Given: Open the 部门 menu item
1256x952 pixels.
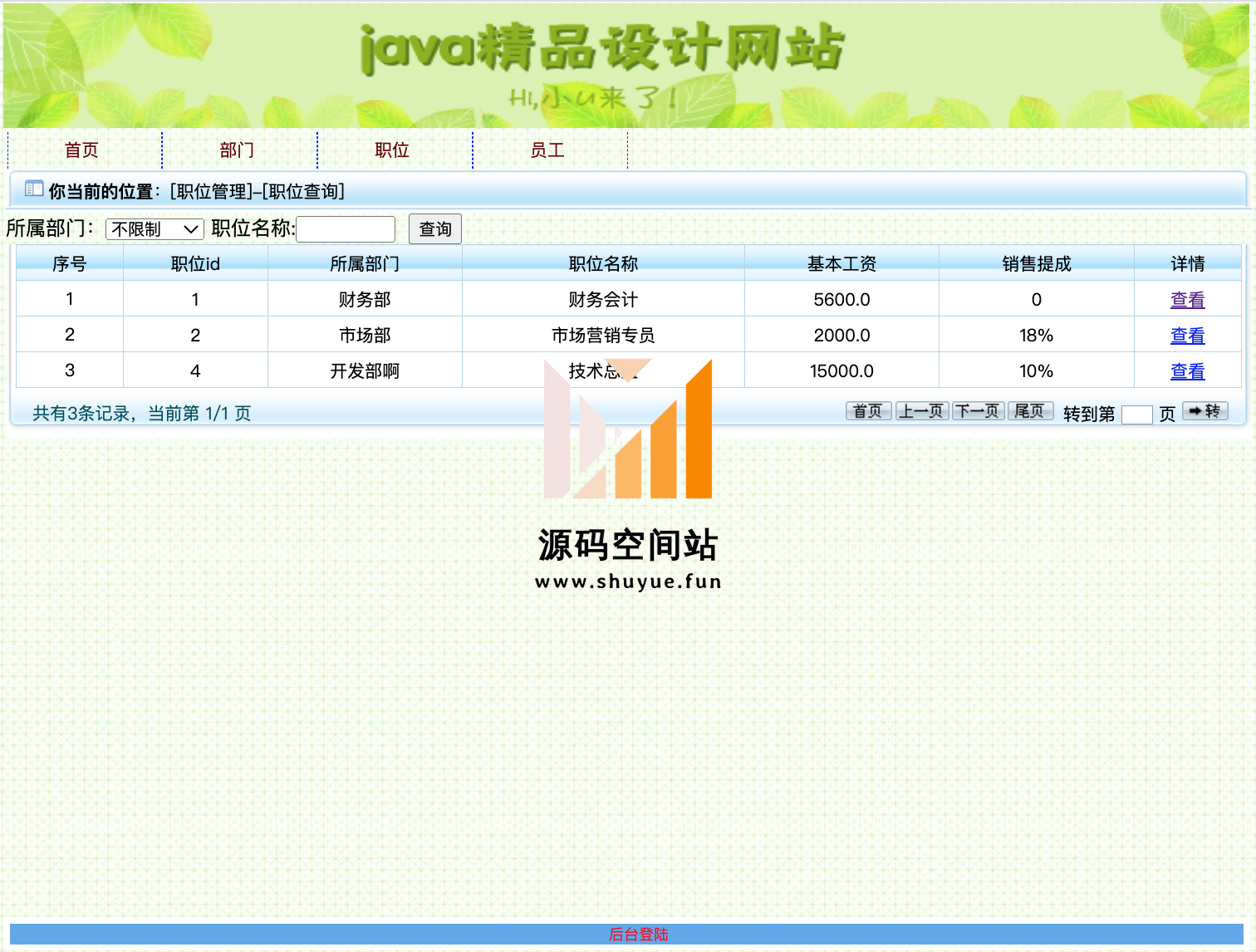Looking at the screenshot, I should click(x=237, y=150).
